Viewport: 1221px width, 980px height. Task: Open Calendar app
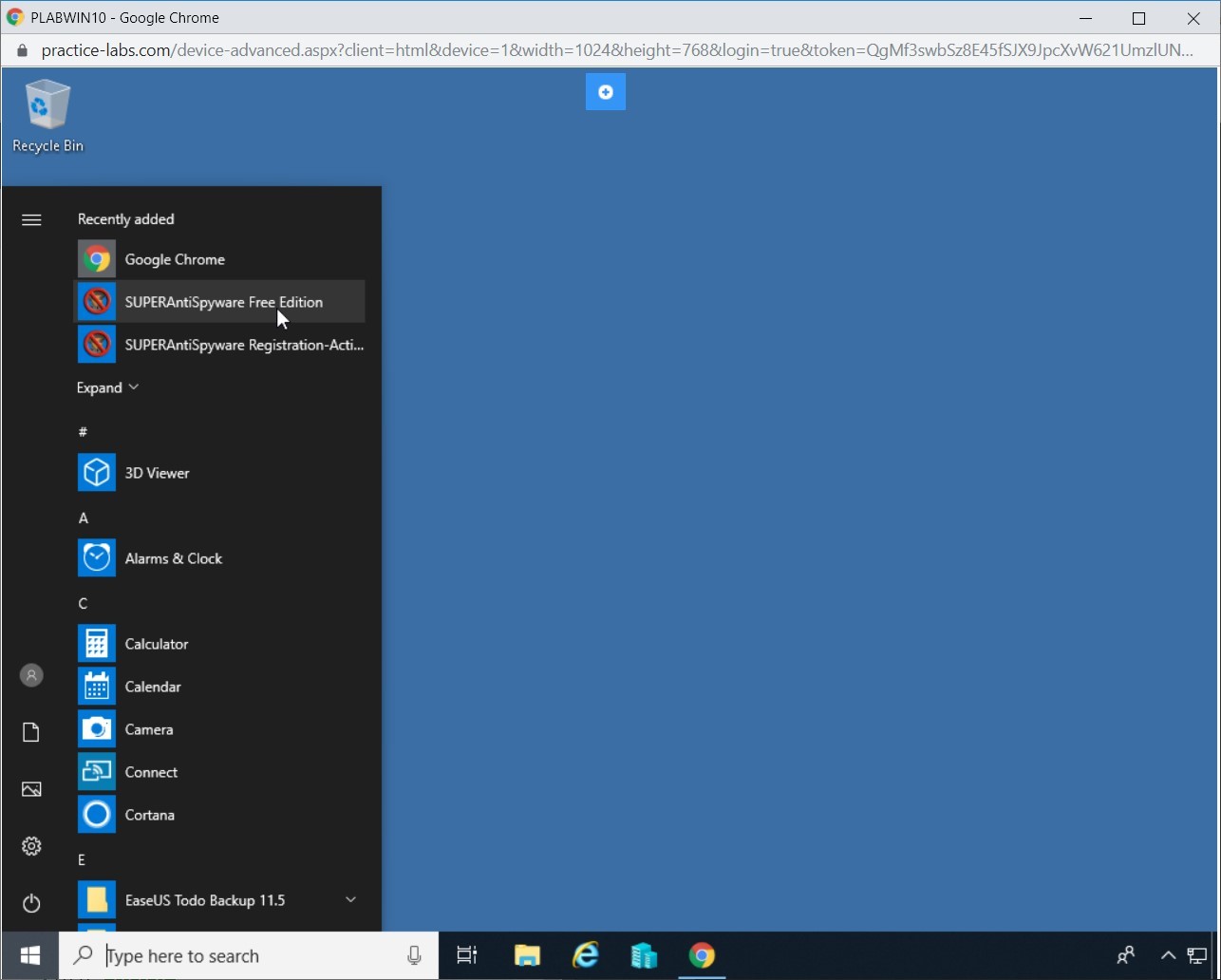(219, 687)
